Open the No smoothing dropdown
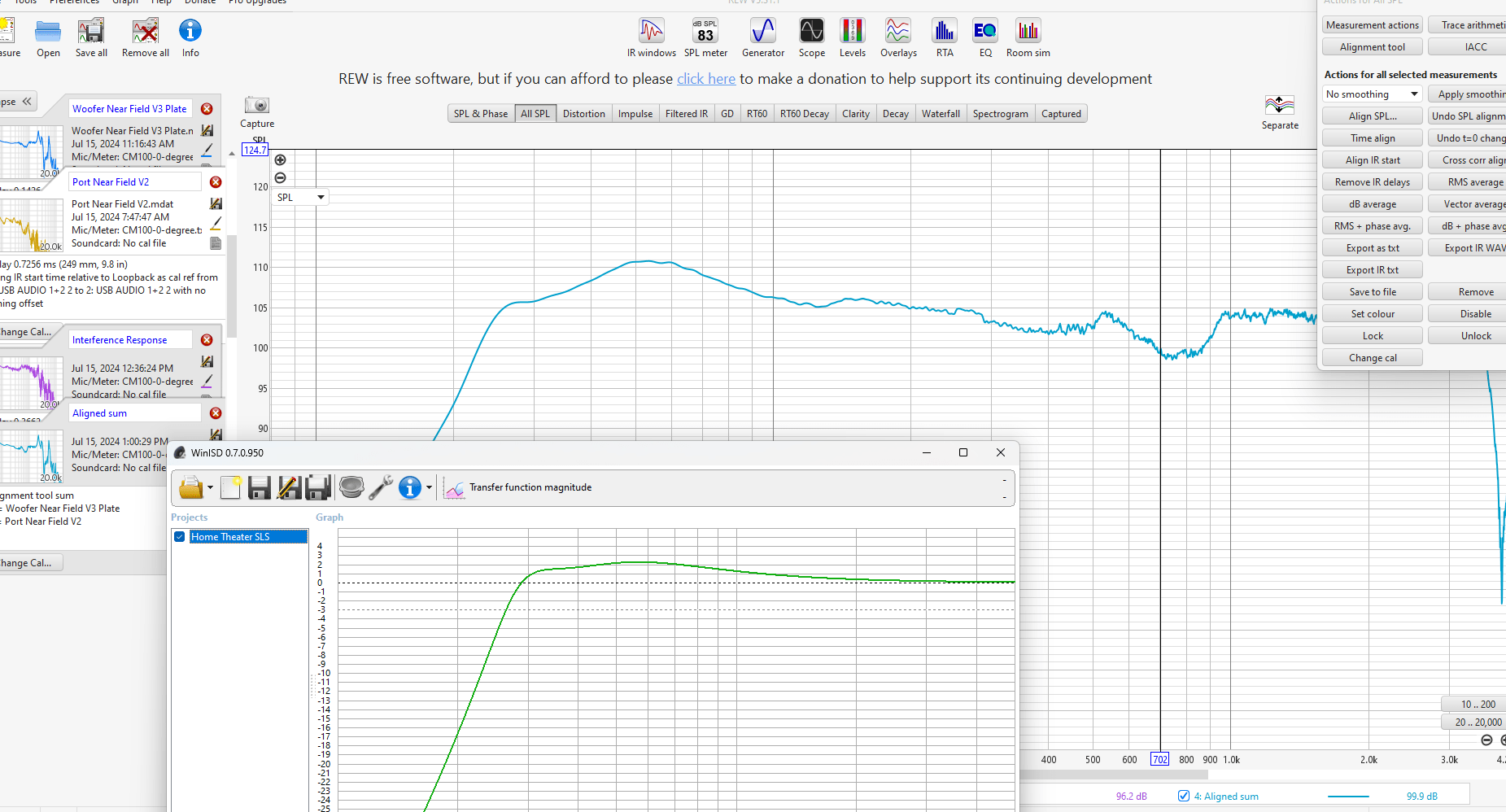This screenshot has width=1506, height=812. click(1372, 94)
